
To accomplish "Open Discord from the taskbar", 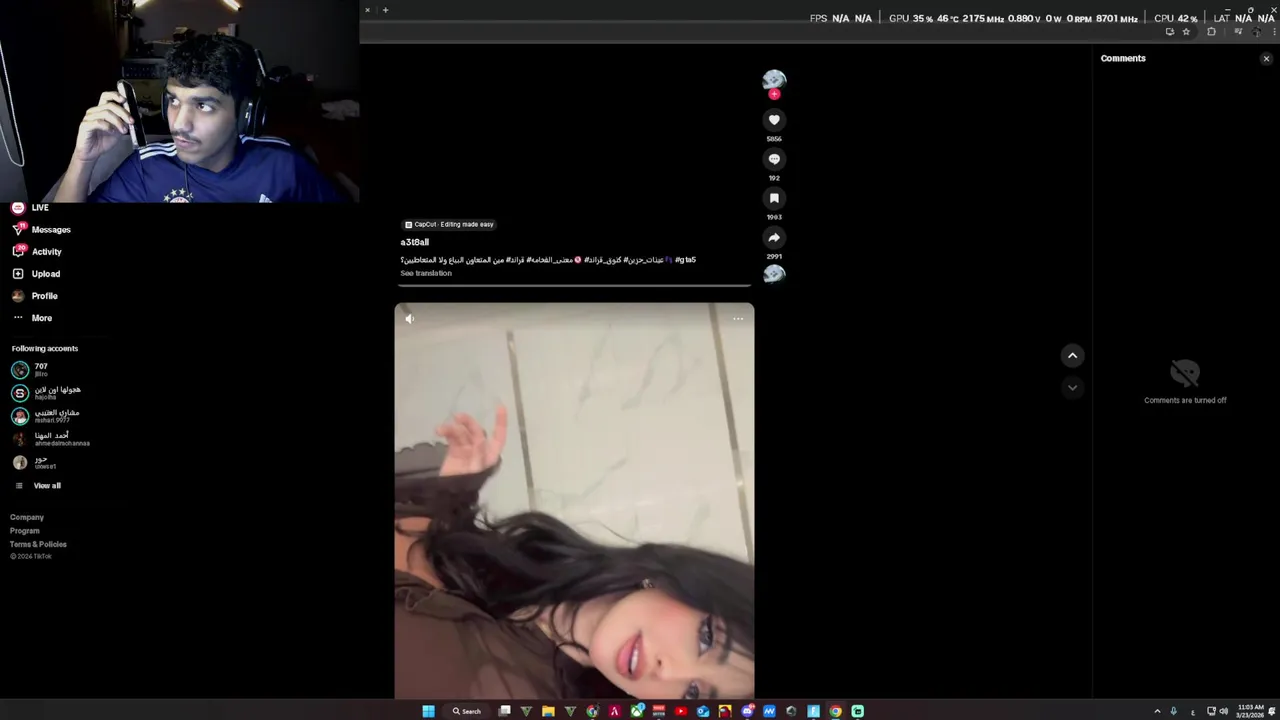I will point(747,711).
